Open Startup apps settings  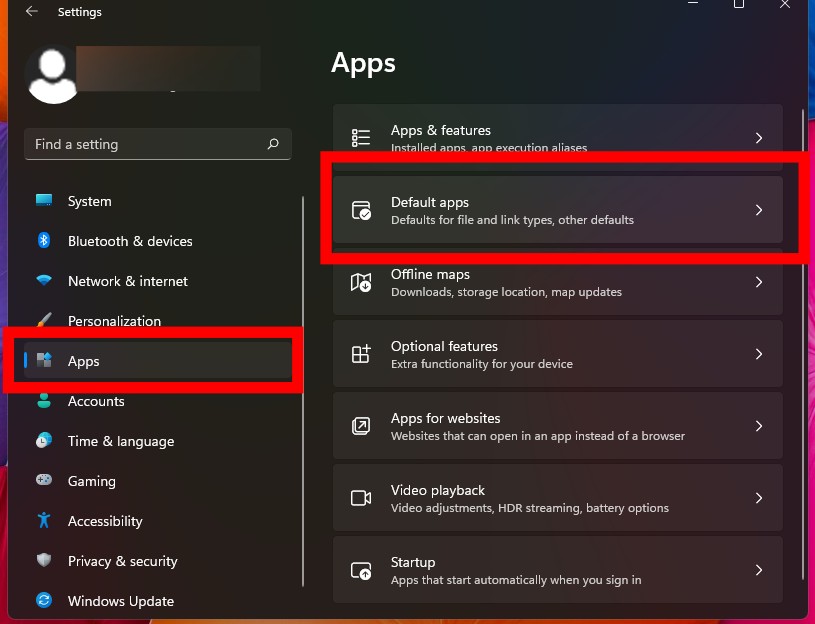tap(558, 570)
